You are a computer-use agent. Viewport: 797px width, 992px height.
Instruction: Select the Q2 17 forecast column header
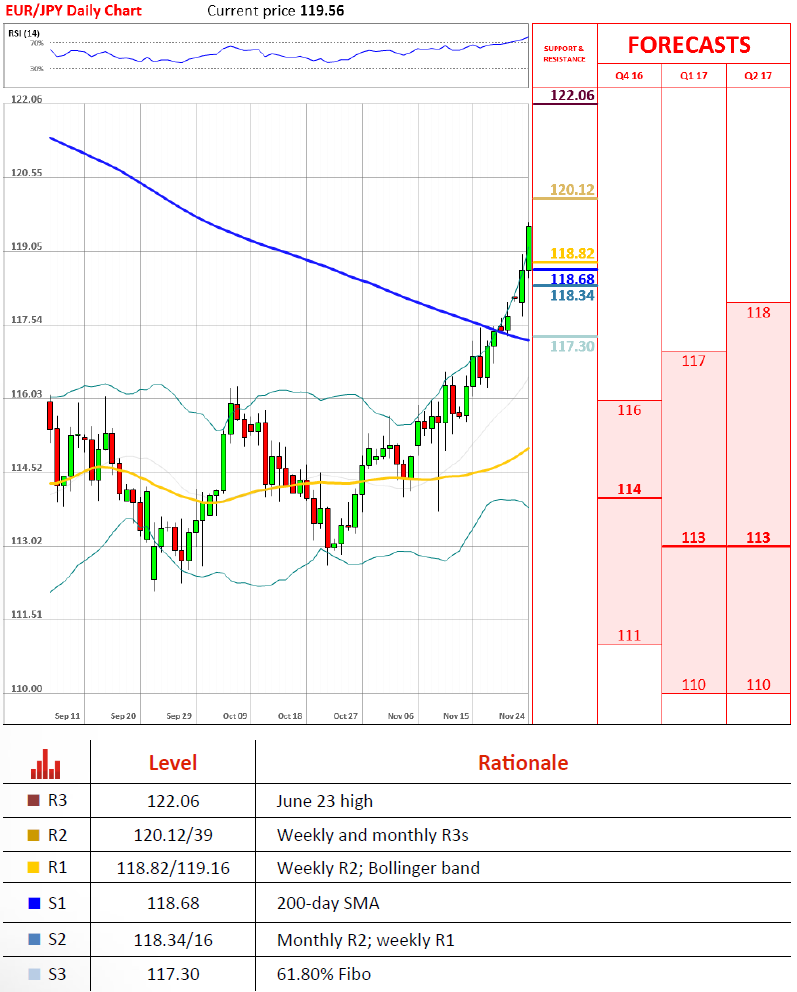[758, 75]
